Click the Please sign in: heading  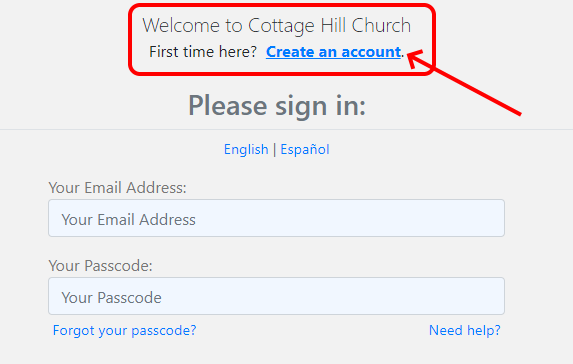pos(277,106)
